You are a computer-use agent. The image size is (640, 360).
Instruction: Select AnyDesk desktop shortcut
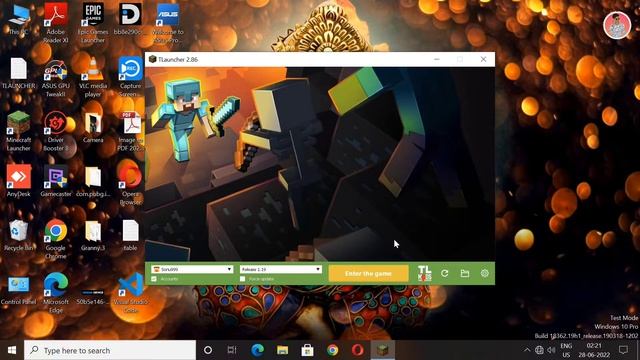19,181
